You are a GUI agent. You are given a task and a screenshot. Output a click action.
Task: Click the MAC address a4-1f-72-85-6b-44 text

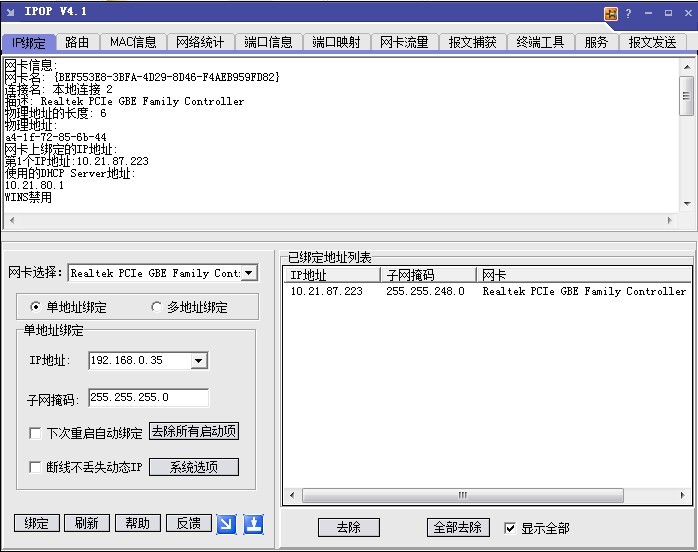pos(56,137)
